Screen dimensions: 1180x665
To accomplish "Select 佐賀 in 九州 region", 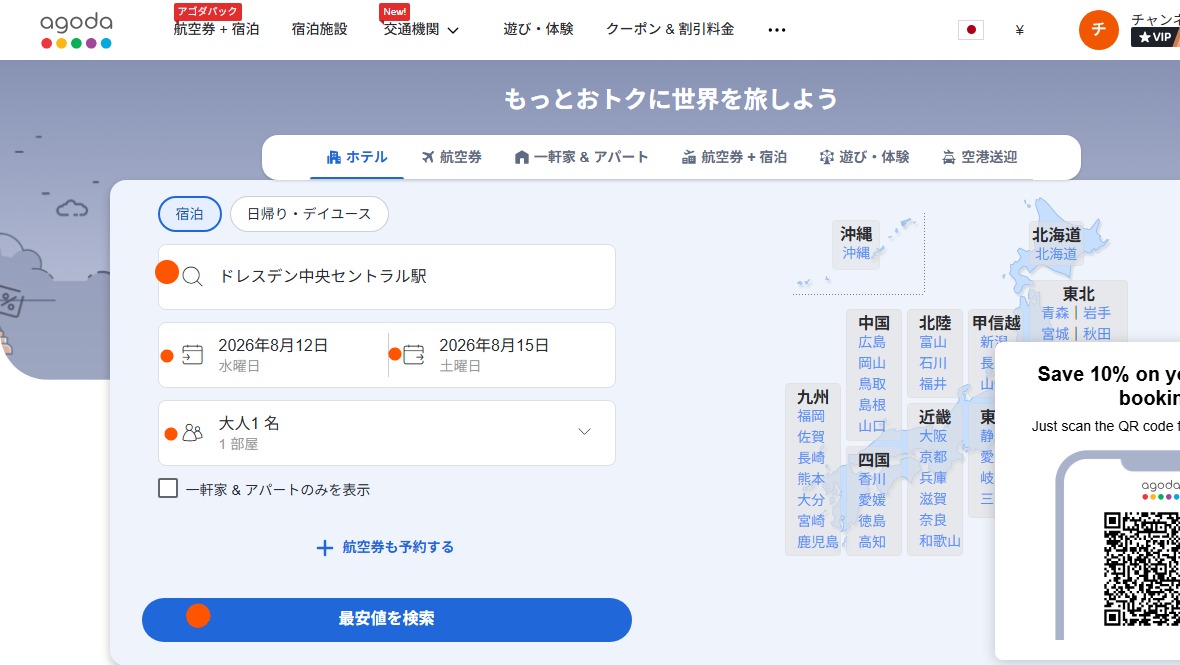I will [x=811, y=437].
